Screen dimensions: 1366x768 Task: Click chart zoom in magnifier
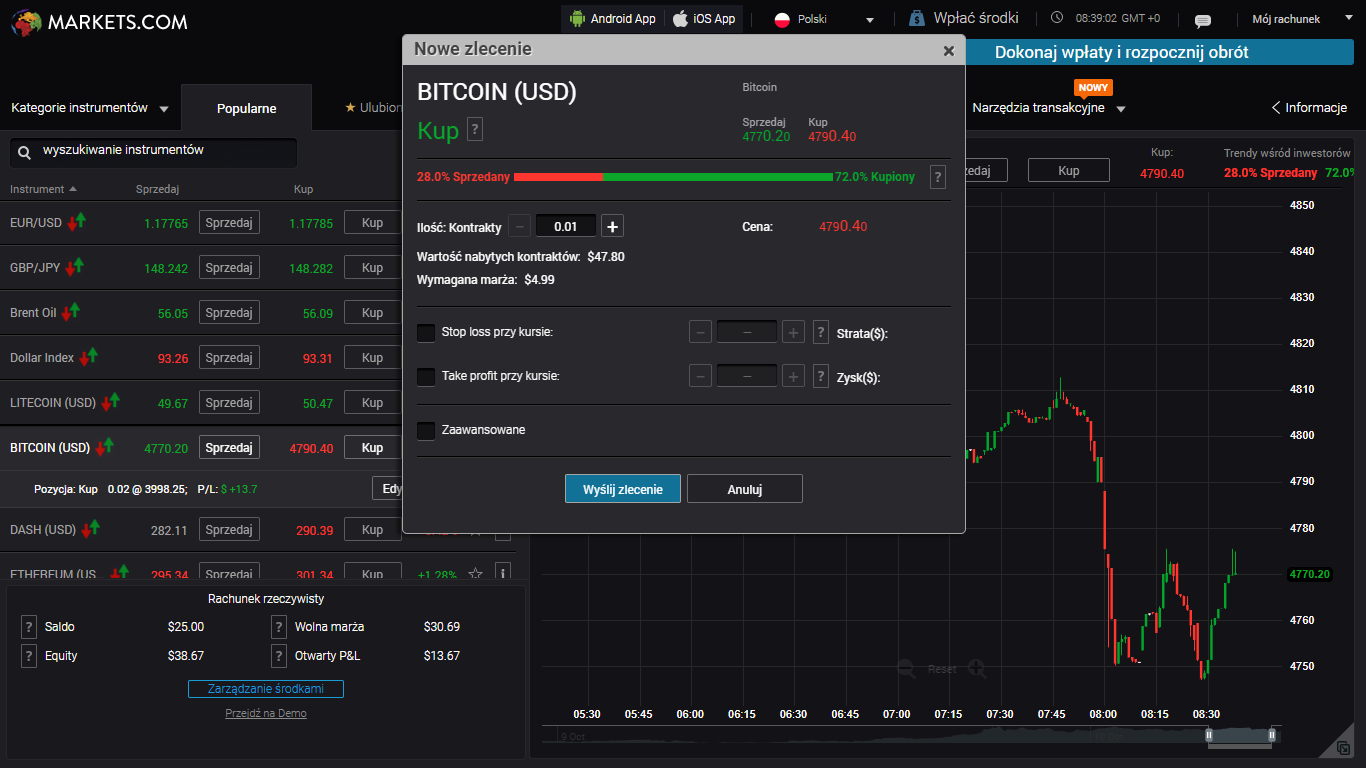coord(976,669)
